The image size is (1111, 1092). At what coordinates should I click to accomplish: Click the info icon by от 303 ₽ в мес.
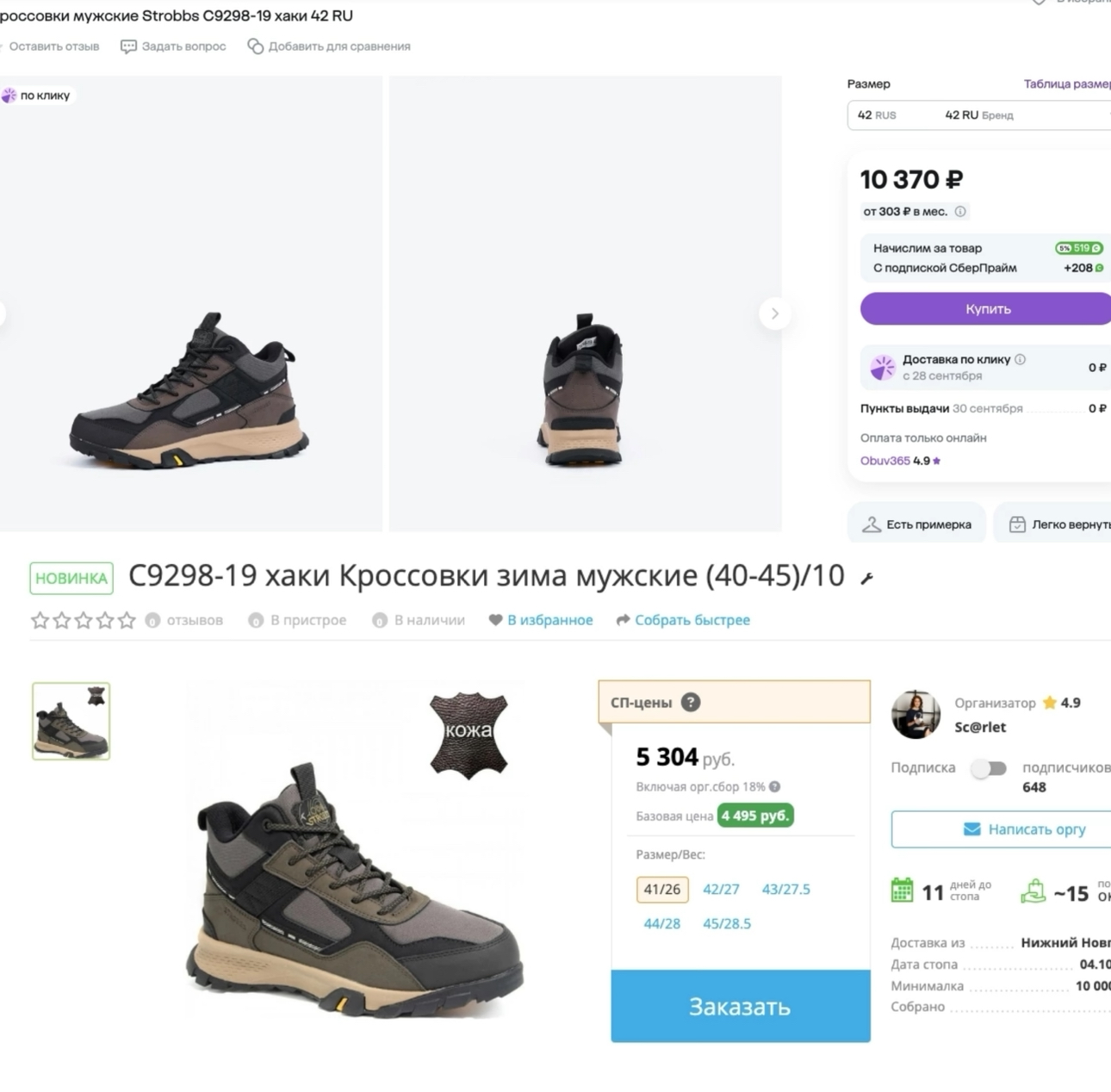(960, 211)
